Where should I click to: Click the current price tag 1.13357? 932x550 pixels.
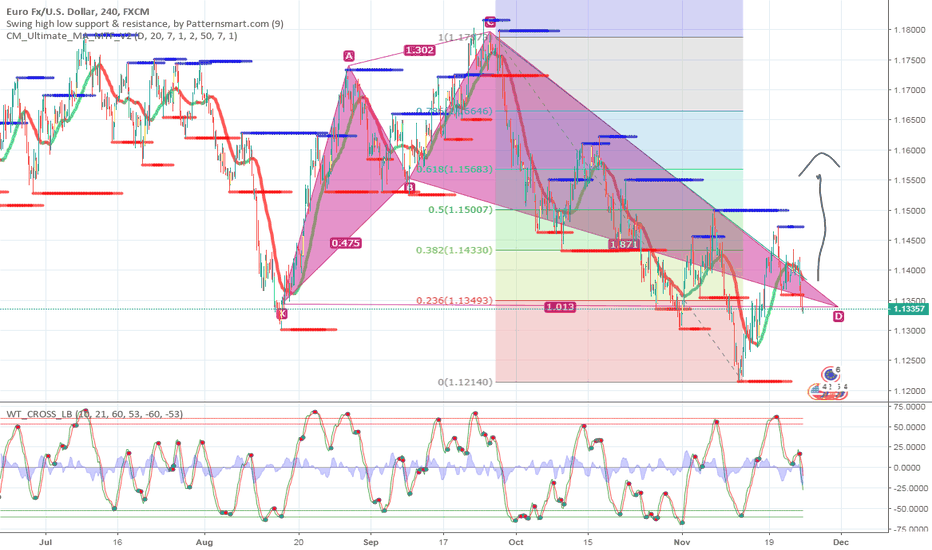(909, 309)
